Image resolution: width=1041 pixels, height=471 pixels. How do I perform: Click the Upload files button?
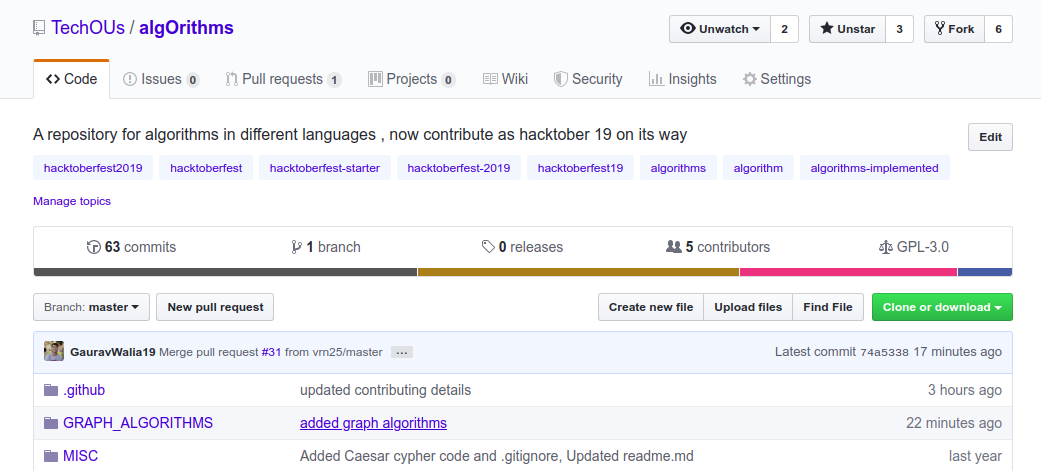(748, 307)
